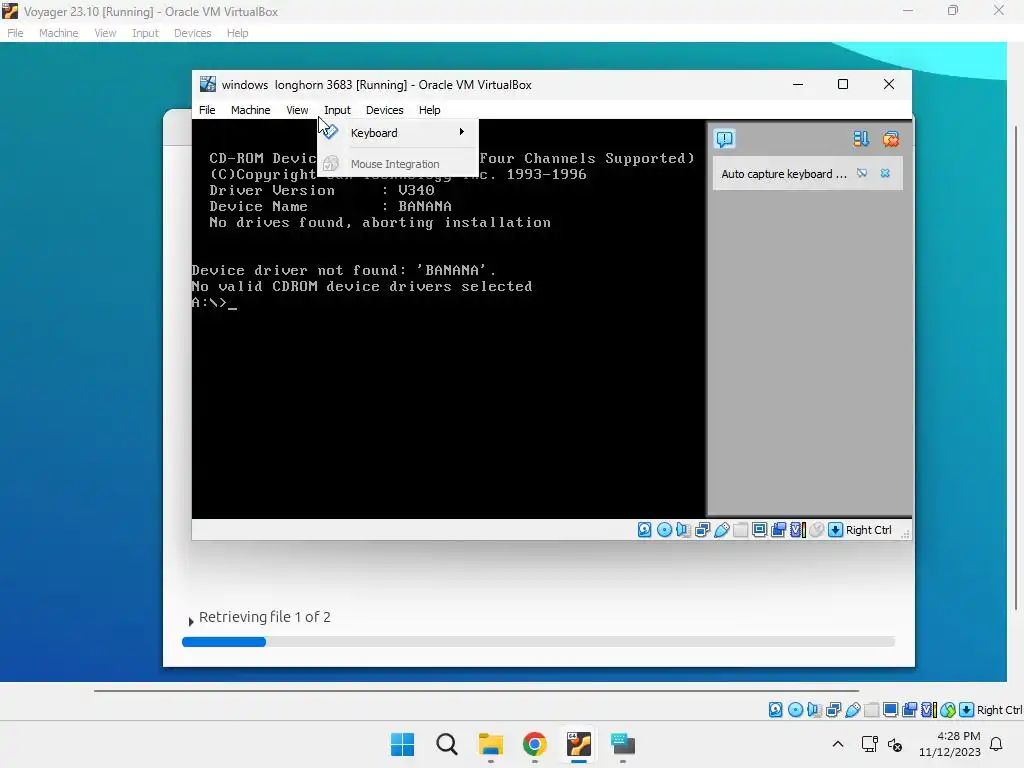Click mouse integration indicator in Voyager status bar
The height and width of the screenshot is (768, 1024).
948,709
